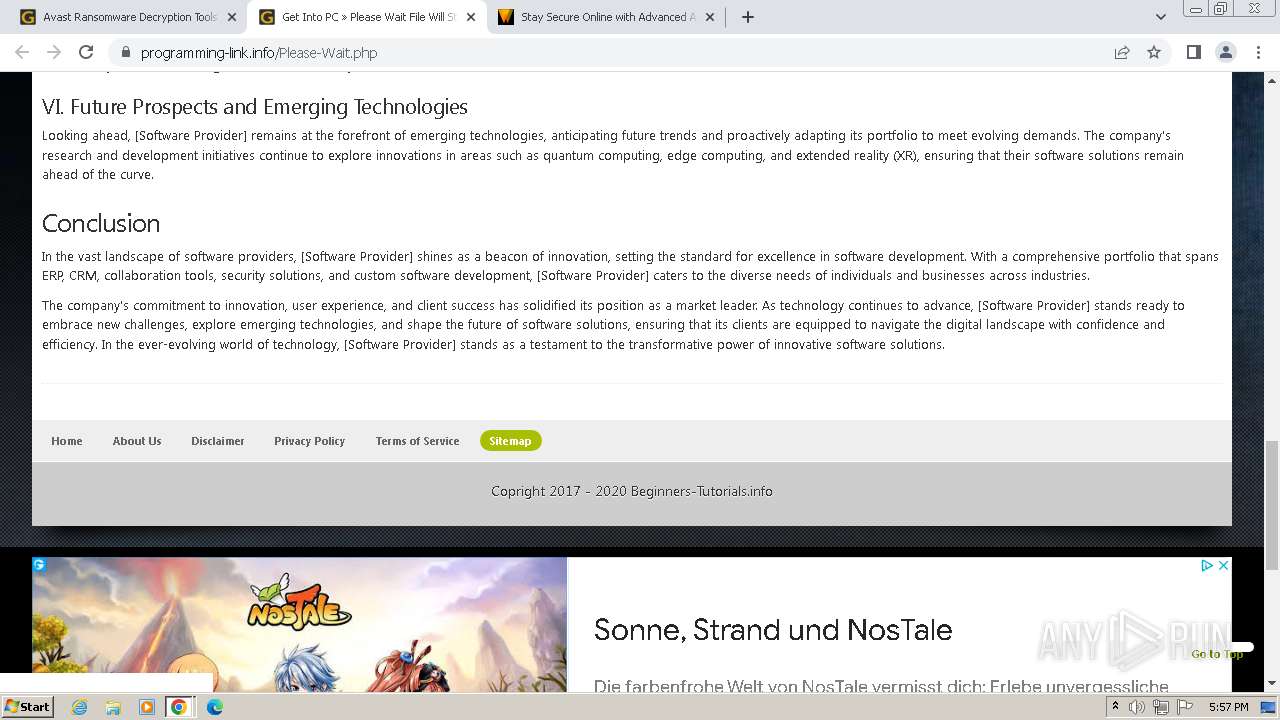Image resolution: width=1280 pixels, height=720 pixels.
Task: Open a new browser tab
Action: (748, 17)
